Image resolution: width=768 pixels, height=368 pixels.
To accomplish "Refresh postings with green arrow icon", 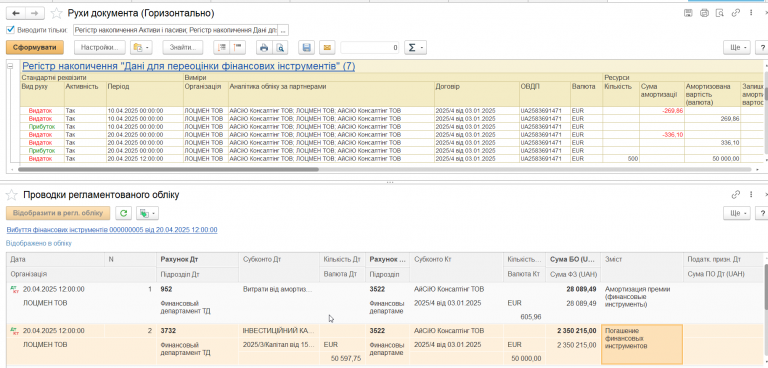I will (x=123, y=213).
